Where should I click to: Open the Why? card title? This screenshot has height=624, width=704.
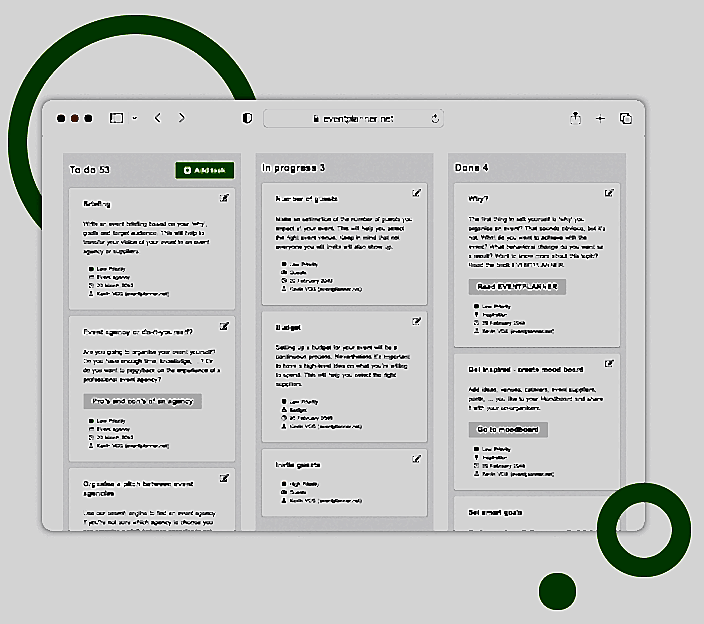pos(478,199)
